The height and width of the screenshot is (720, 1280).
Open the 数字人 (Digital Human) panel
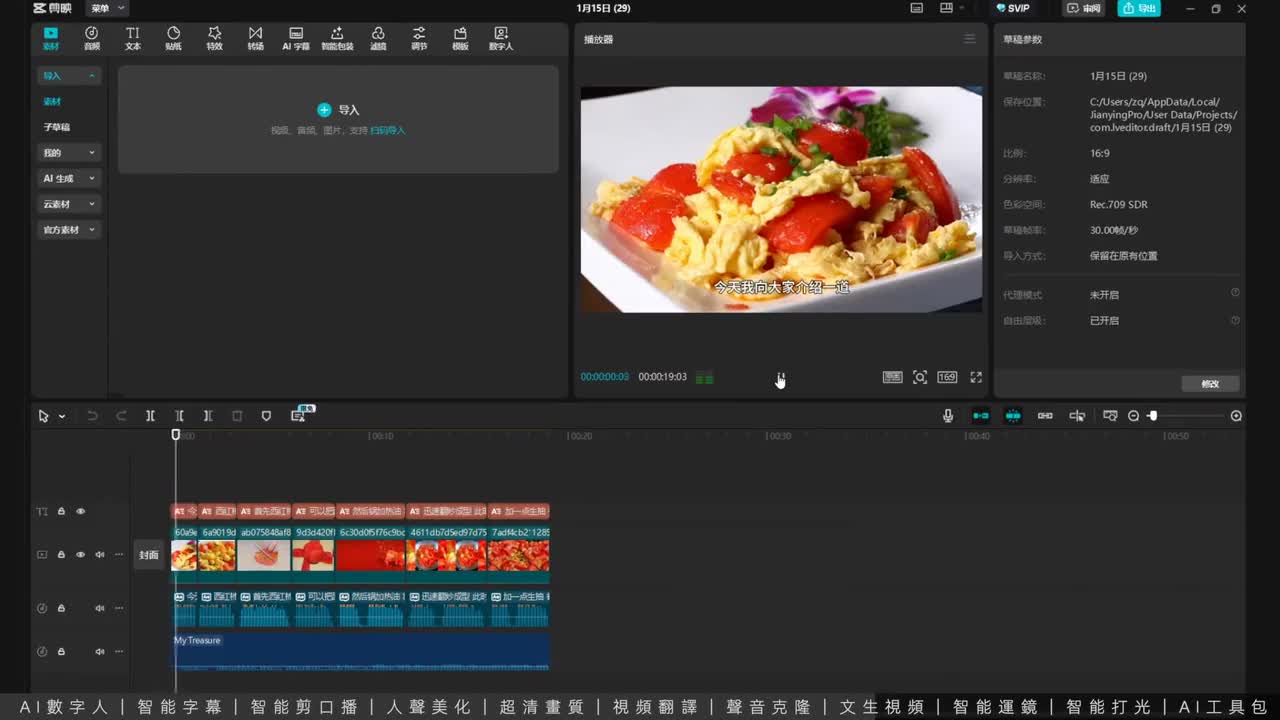click(x=501, y=38)
